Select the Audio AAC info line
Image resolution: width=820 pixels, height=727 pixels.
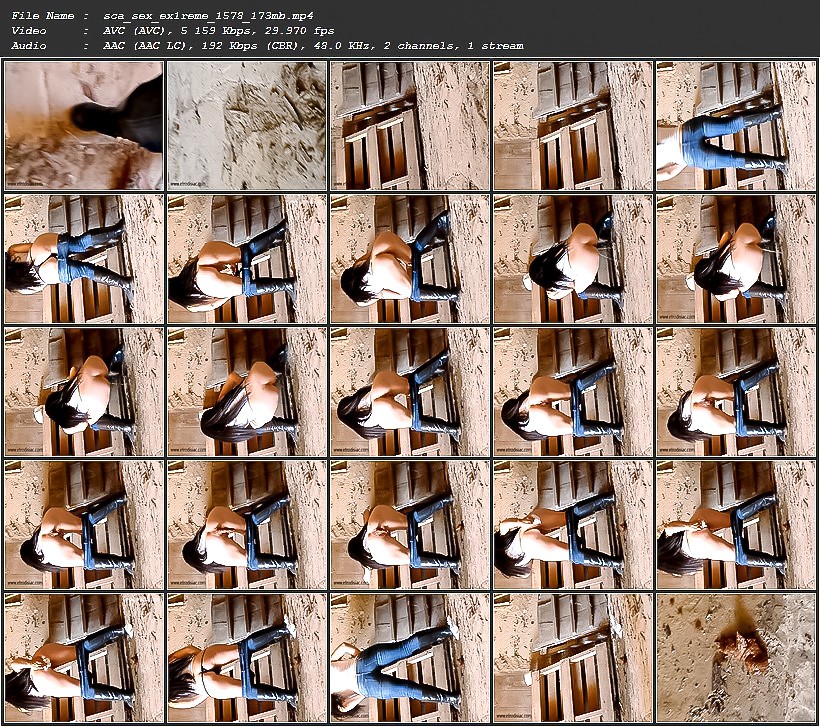pos(267,46)
